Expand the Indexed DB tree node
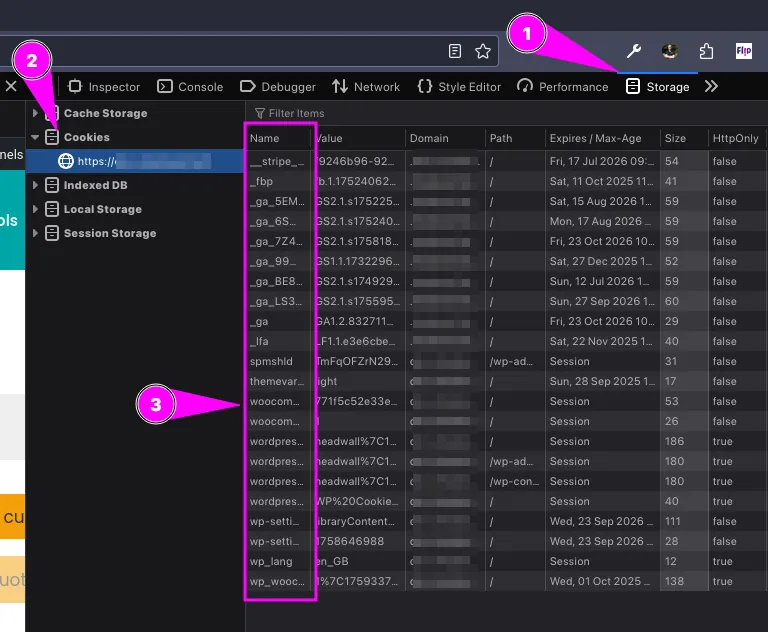This screenshot has width=768, height=632. point(36,185)
